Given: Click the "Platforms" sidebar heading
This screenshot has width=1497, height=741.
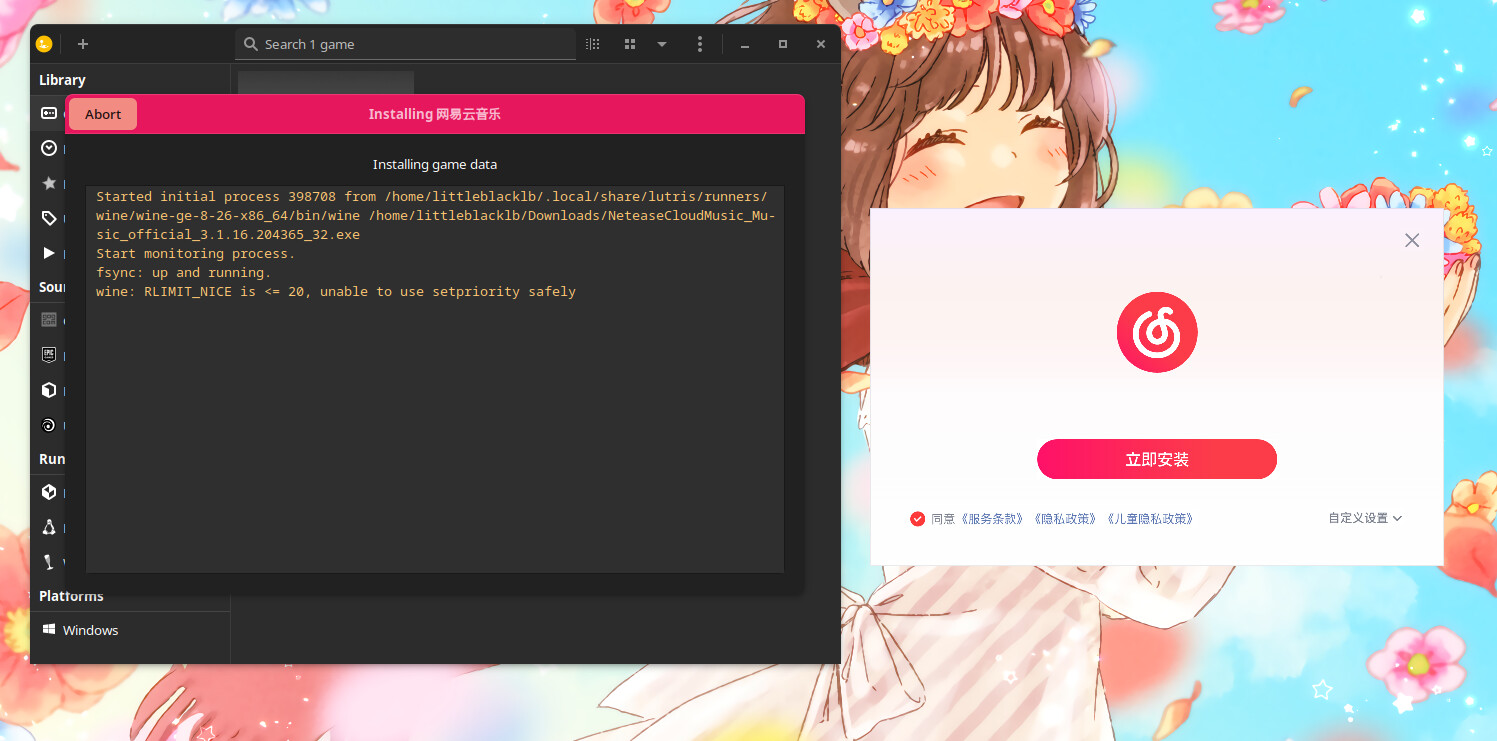Looking at the screenshot, I should (x=71, y=596).
